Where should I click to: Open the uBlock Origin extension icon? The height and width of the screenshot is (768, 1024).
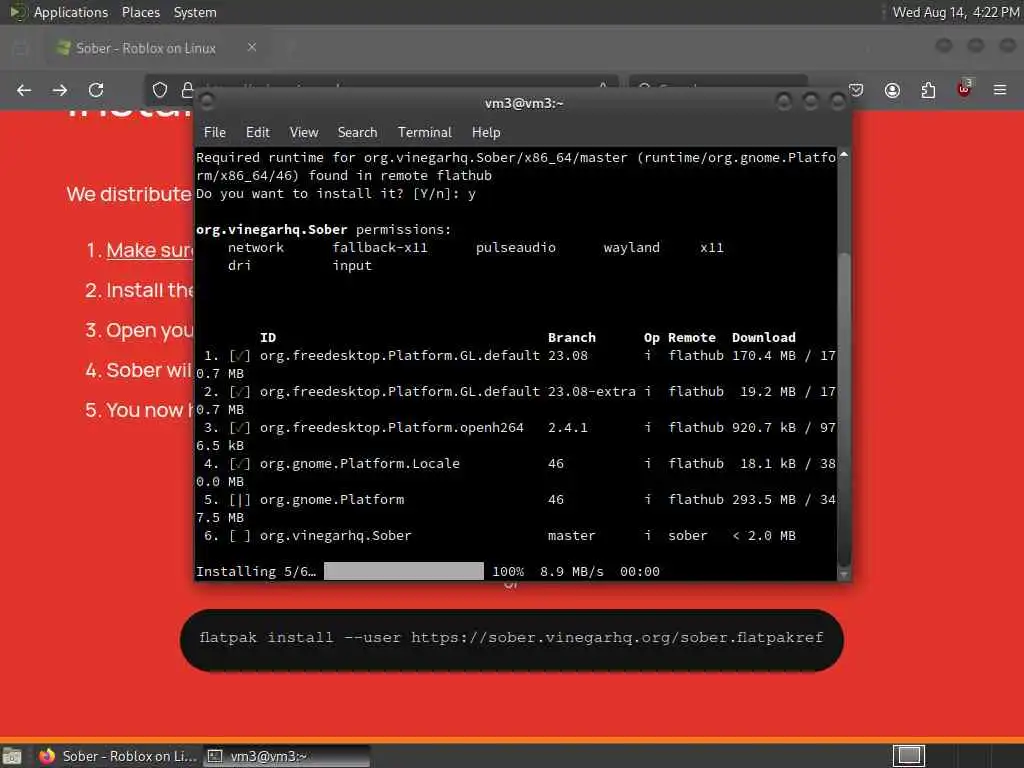(x=964, y=89)
